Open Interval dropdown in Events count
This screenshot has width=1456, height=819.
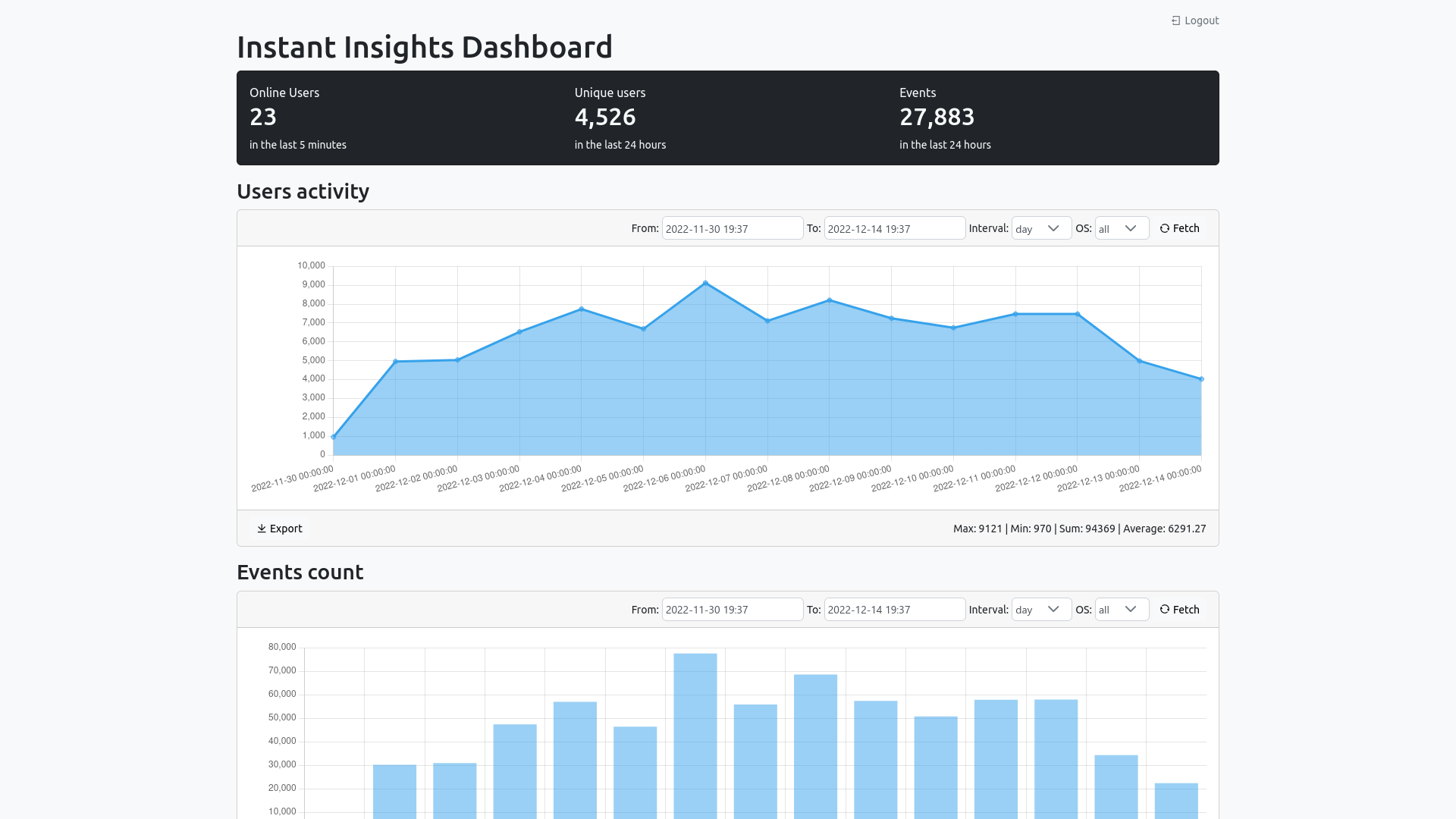(x=1041, y=610)
